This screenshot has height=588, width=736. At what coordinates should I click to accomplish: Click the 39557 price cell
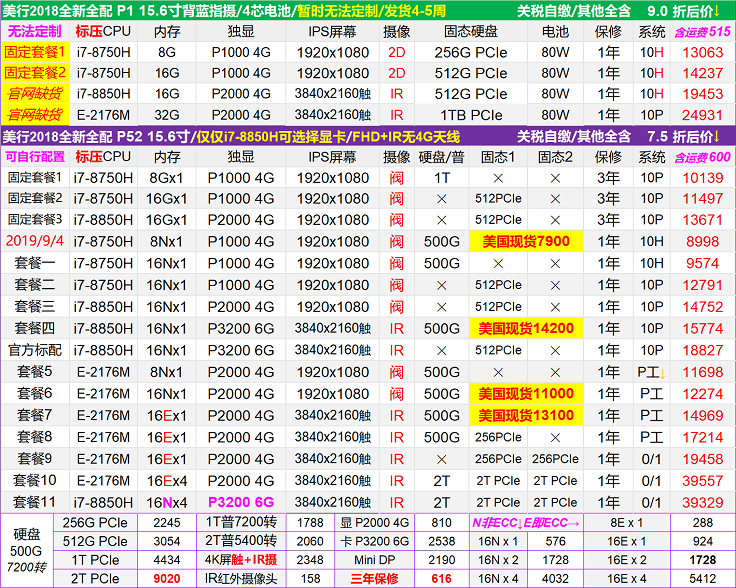click(x=702, y=480)
